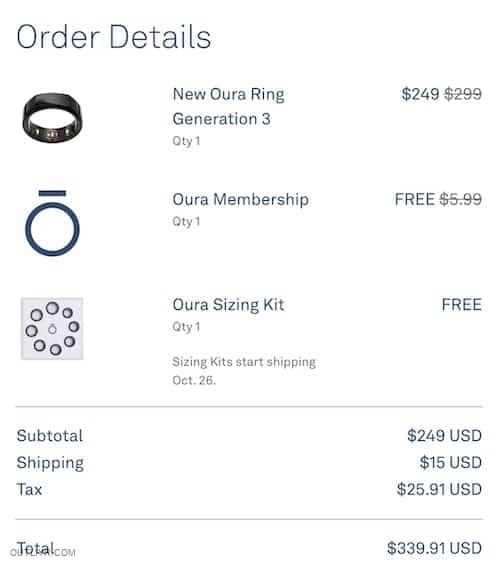Click the $25.91 USD tax amount
This screenshot has height=572, width=500.
tap(439, 489)
